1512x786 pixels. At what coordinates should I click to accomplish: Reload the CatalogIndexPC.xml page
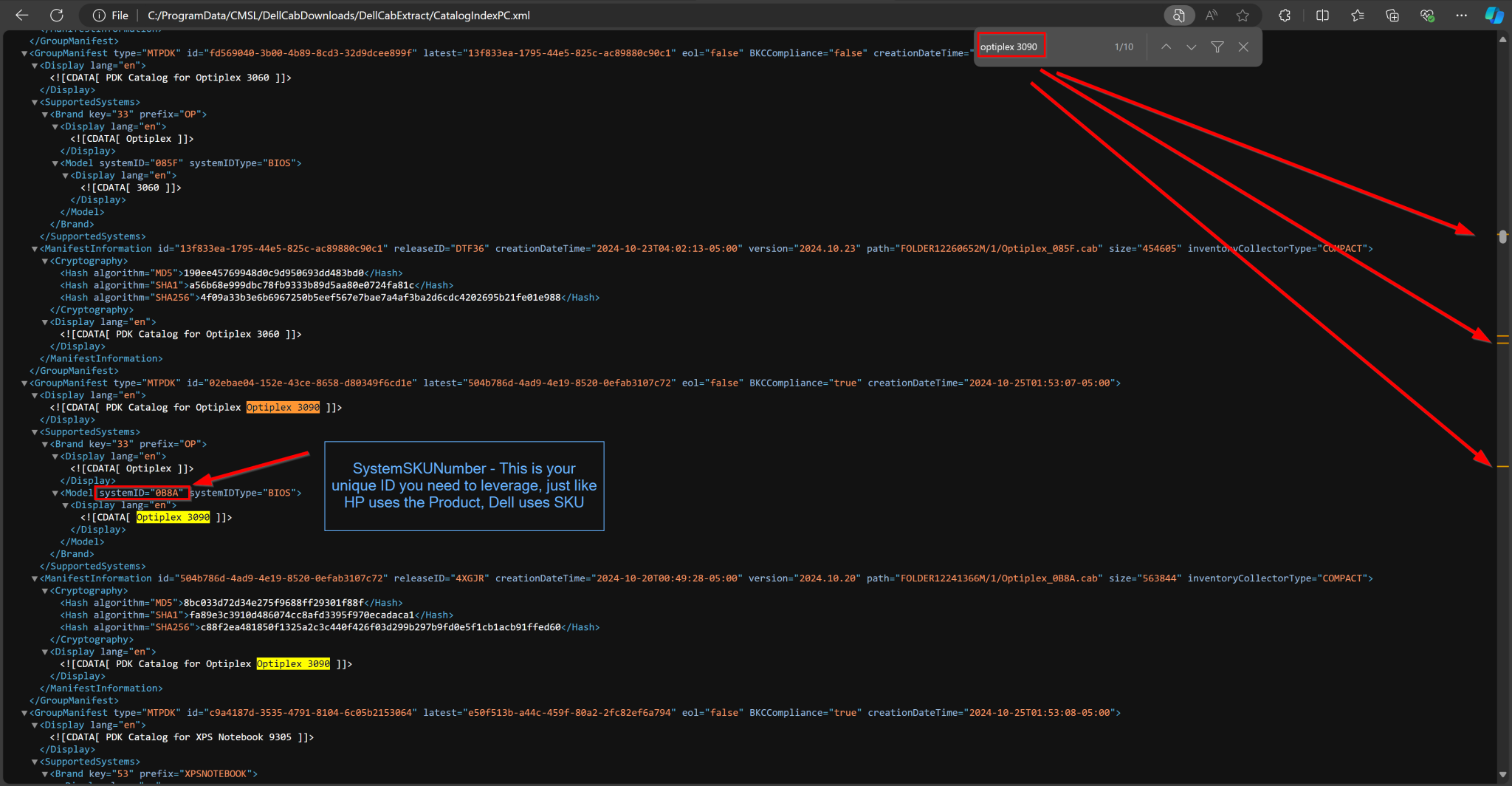click(x=57, y=15)
